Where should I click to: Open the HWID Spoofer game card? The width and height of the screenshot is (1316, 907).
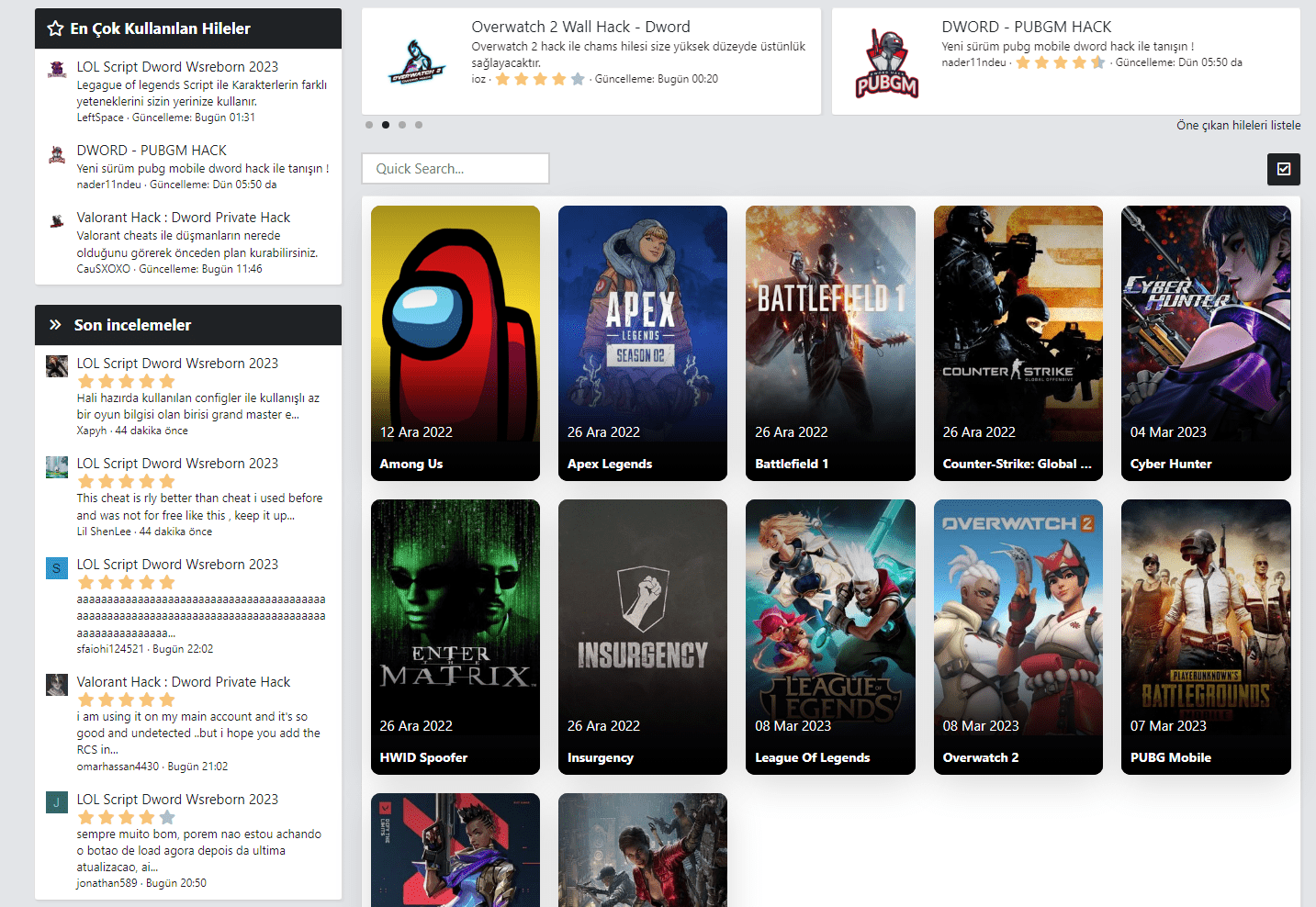click(x=456, y=637)
